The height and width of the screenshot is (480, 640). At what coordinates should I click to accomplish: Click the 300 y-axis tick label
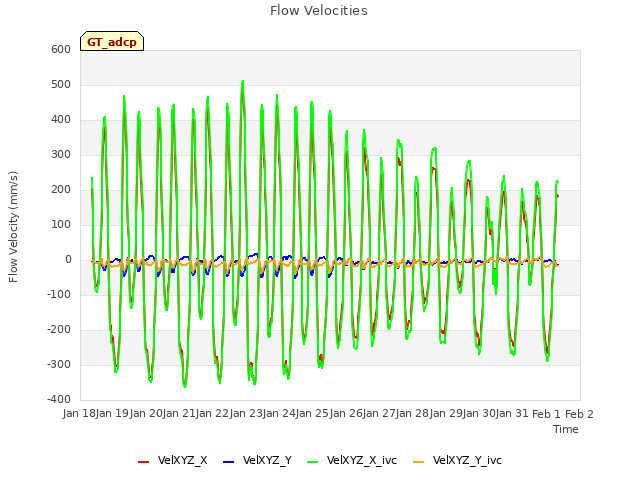61,155
